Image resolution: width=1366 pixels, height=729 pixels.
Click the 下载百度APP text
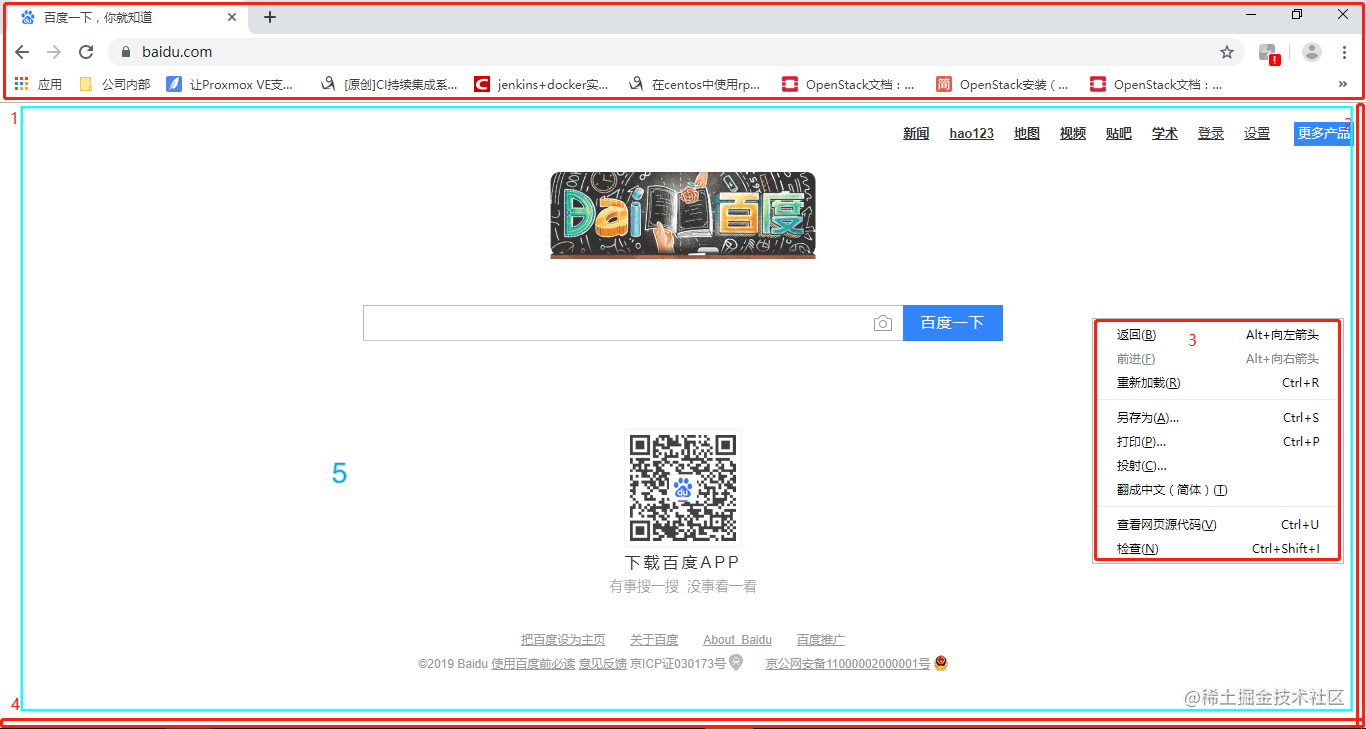pyautogui.click(x=683, y=563)
